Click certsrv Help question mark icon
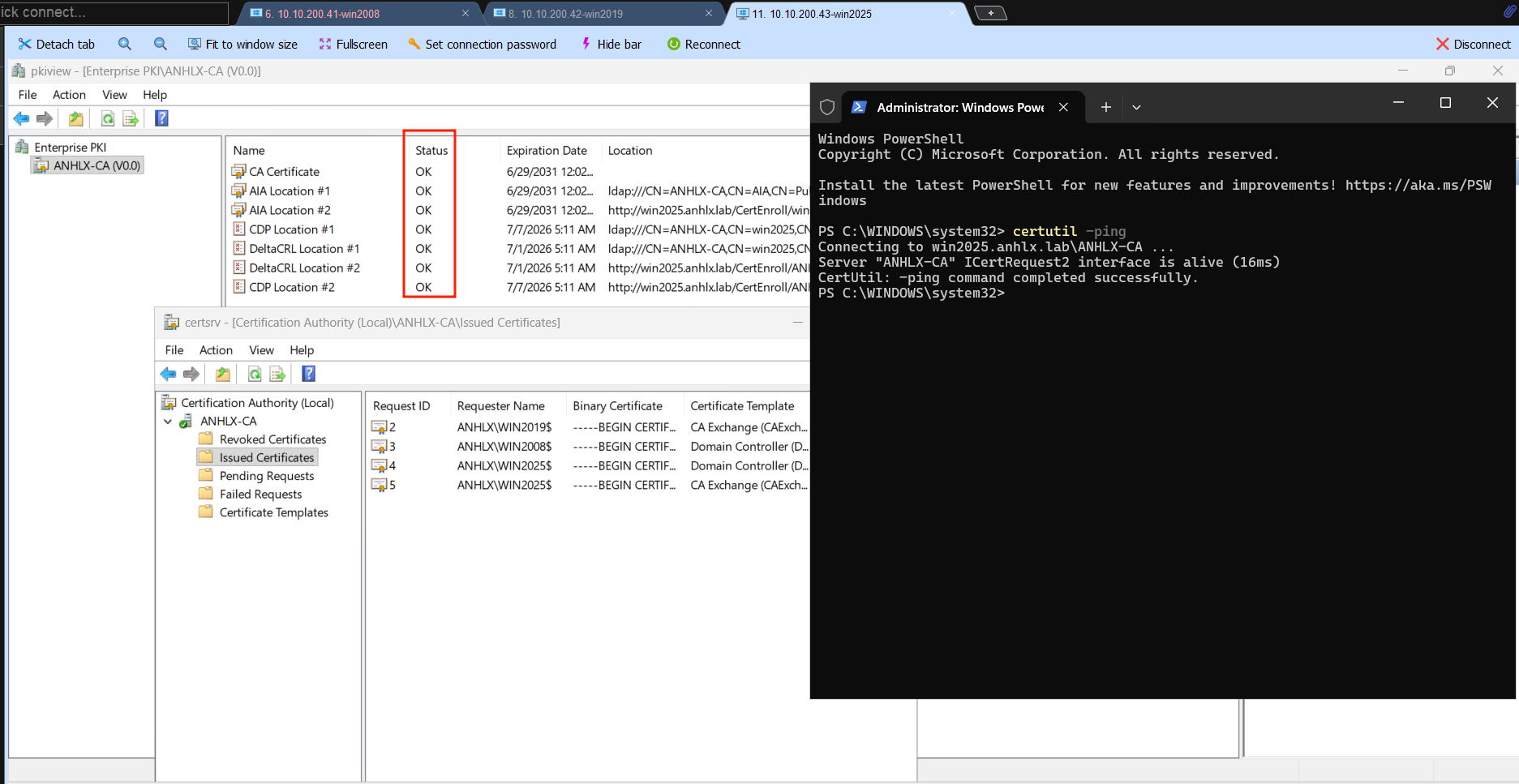The width and height of the screenshot is (1519, 784). point(308,374)
